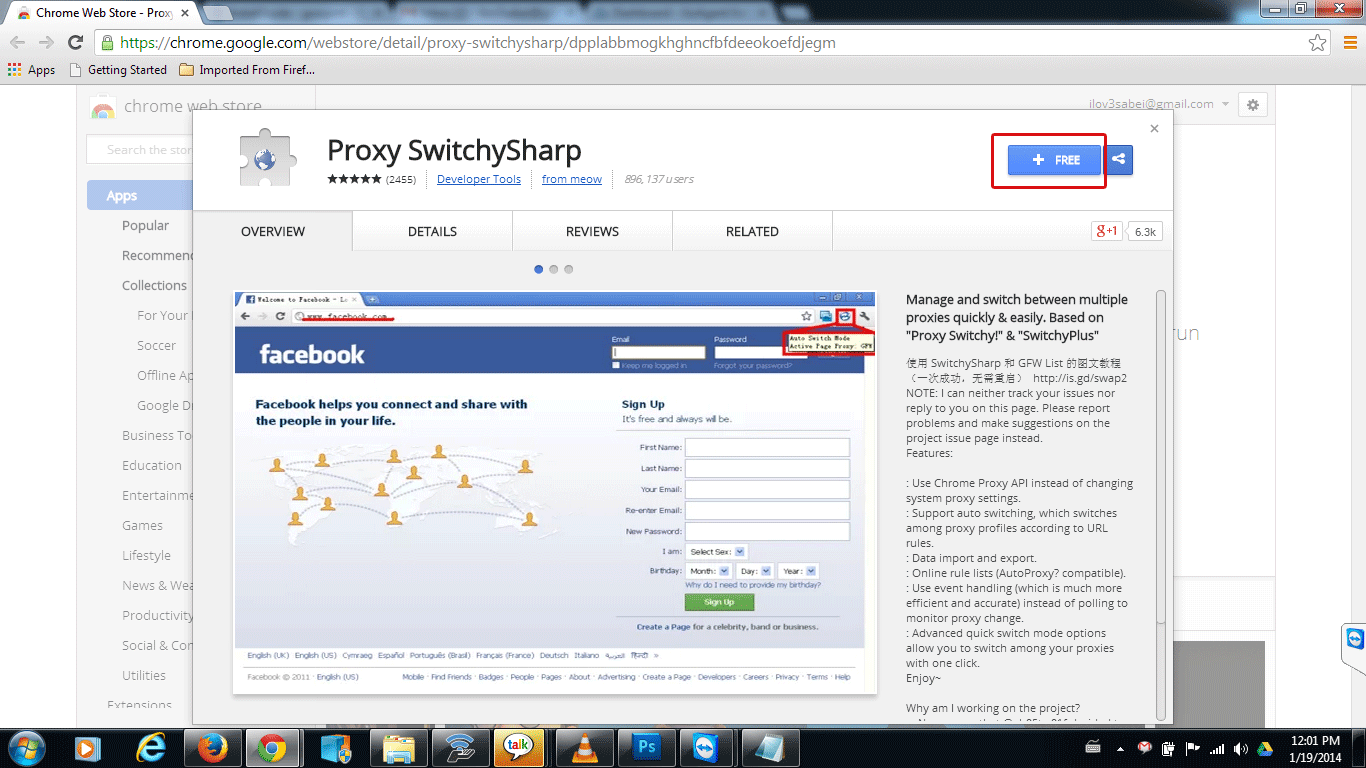Open the volume control in the tray
Viewport: 1366px width, 768px height.
(1240, 748)
